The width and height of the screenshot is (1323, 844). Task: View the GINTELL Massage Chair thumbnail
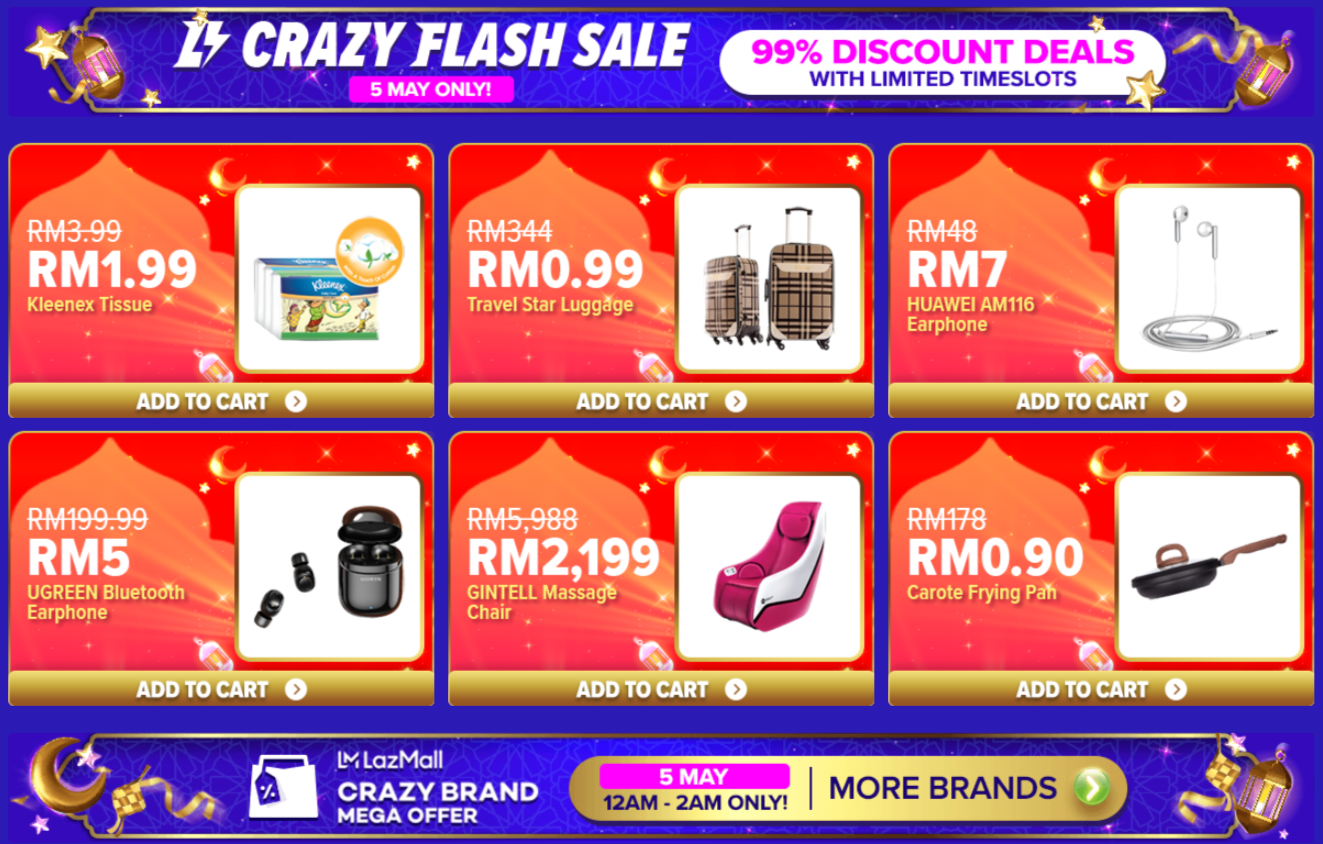point(769,567)
